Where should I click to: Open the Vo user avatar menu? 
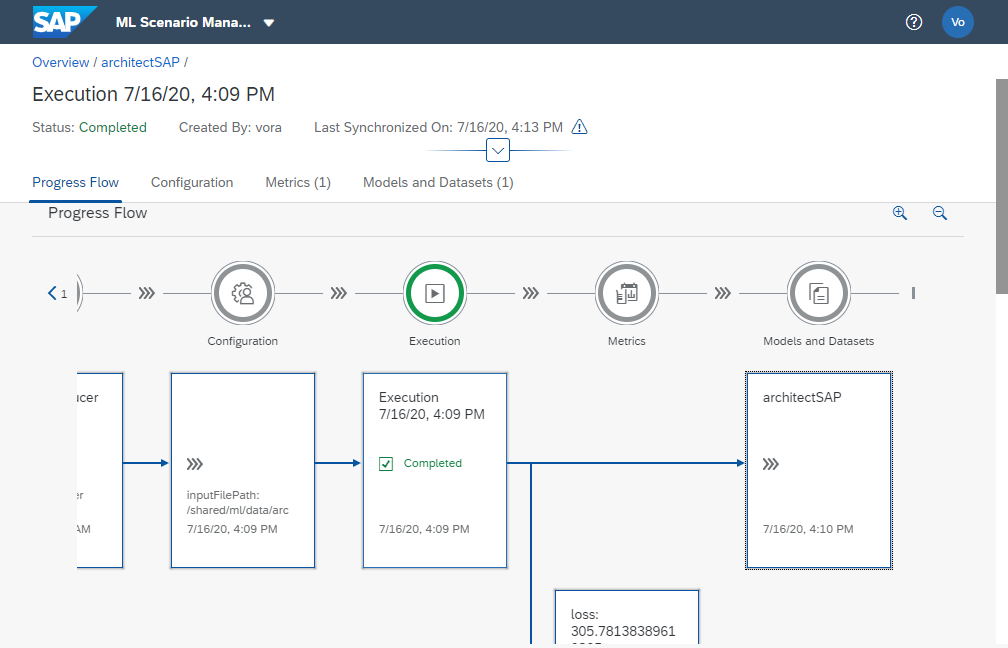(x=957, y=22)
